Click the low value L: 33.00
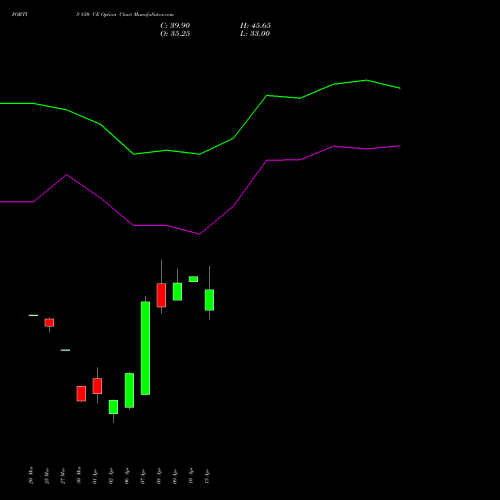 [x=255, y=34]
